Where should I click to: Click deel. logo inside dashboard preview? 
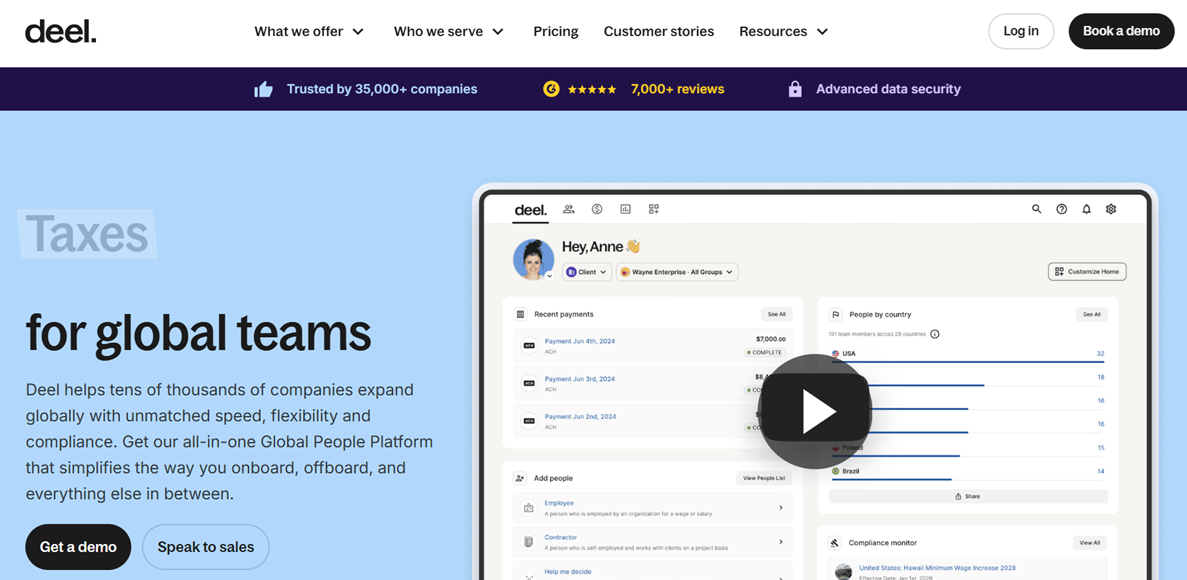tap(531, 210)
